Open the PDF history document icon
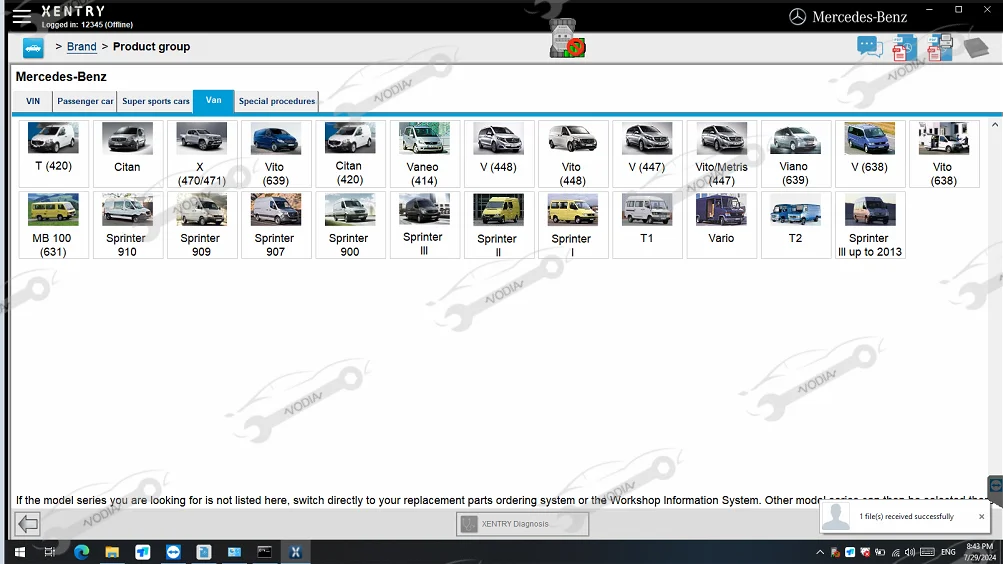The image size is (1003, 564). point(904,48)
